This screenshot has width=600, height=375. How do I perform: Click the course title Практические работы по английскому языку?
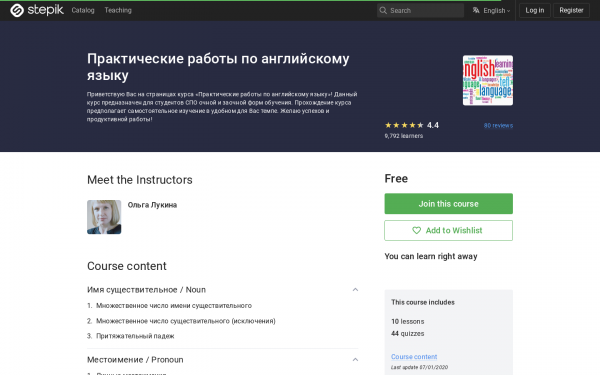click(218, 67)
